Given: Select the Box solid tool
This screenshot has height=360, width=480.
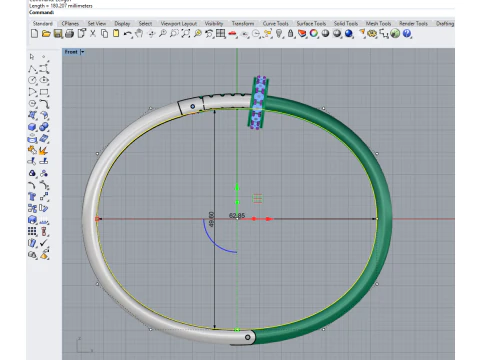Looking at the screenshot, I should (x=32, y=127).
